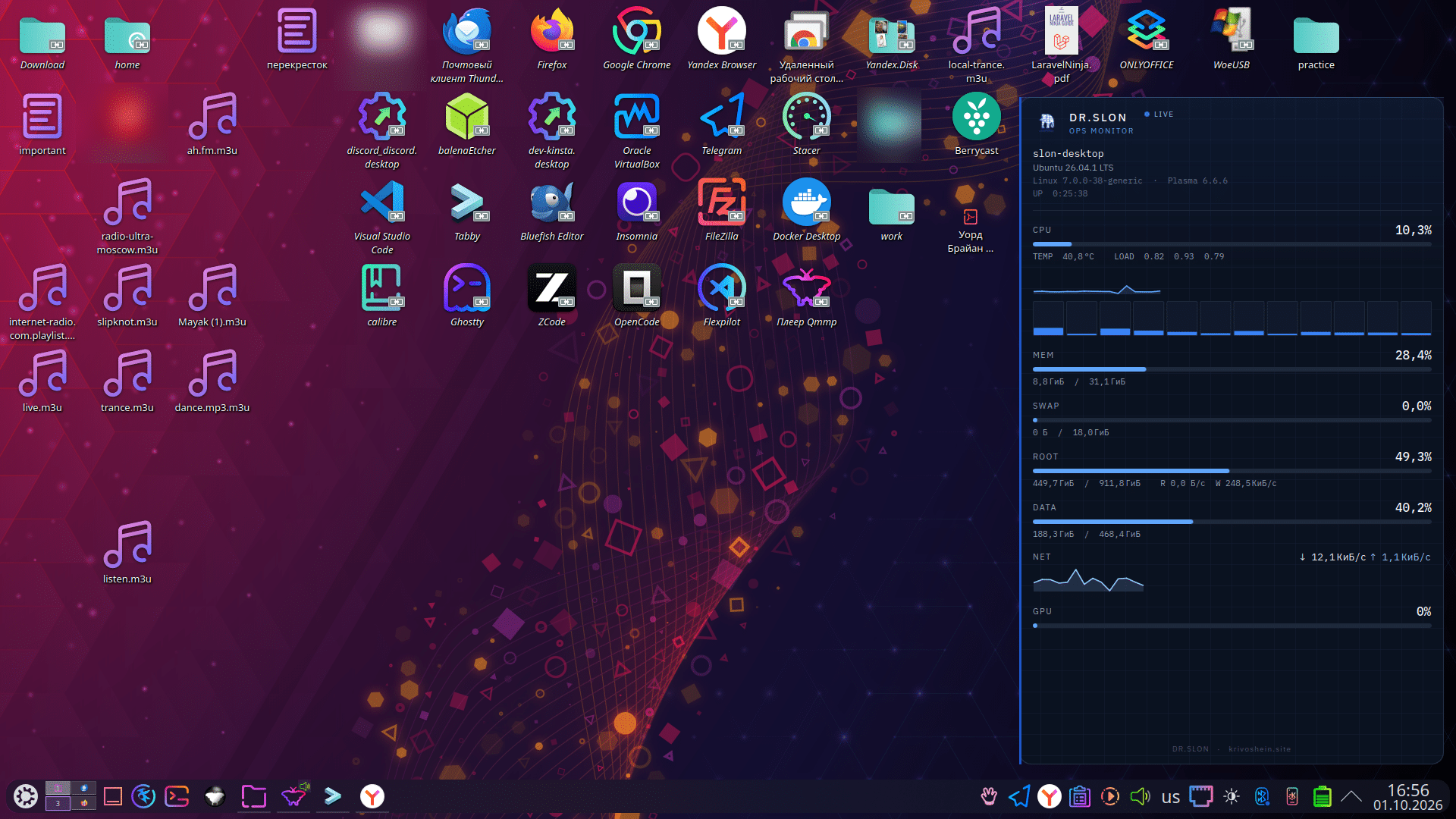Launch the Stacer system monitor icon
Screen dimensions: 1456x819
point(806,124)
